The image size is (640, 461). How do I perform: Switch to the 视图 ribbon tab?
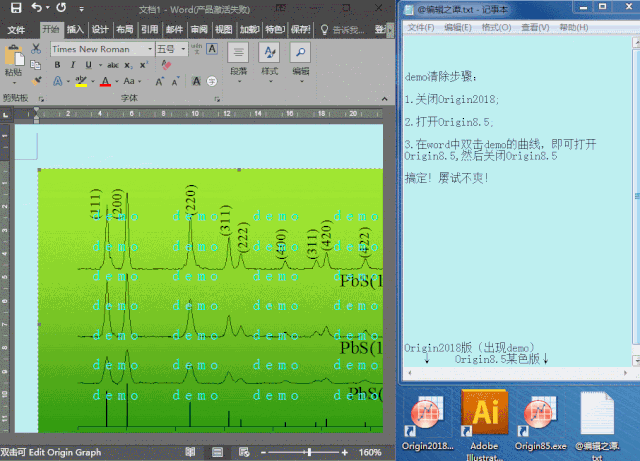point(224,29)
